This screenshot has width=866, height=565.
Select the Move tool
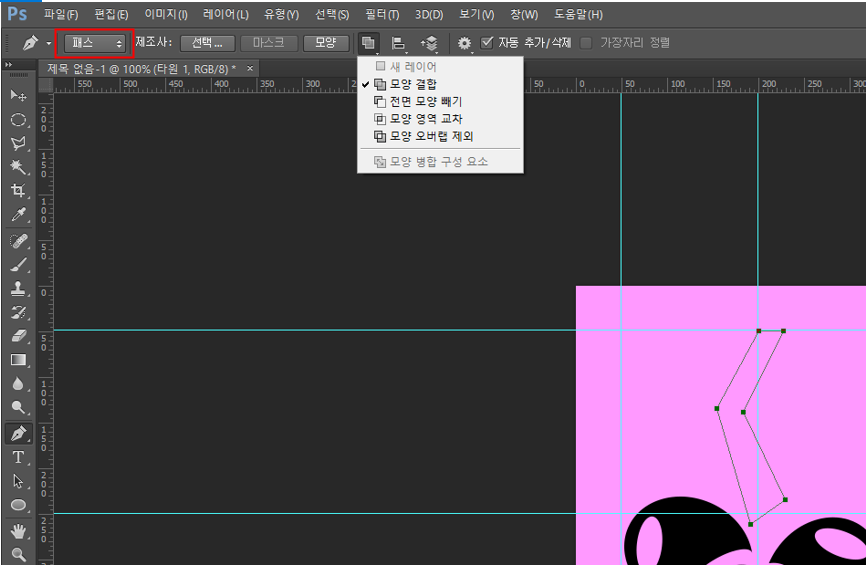(18, 95)
